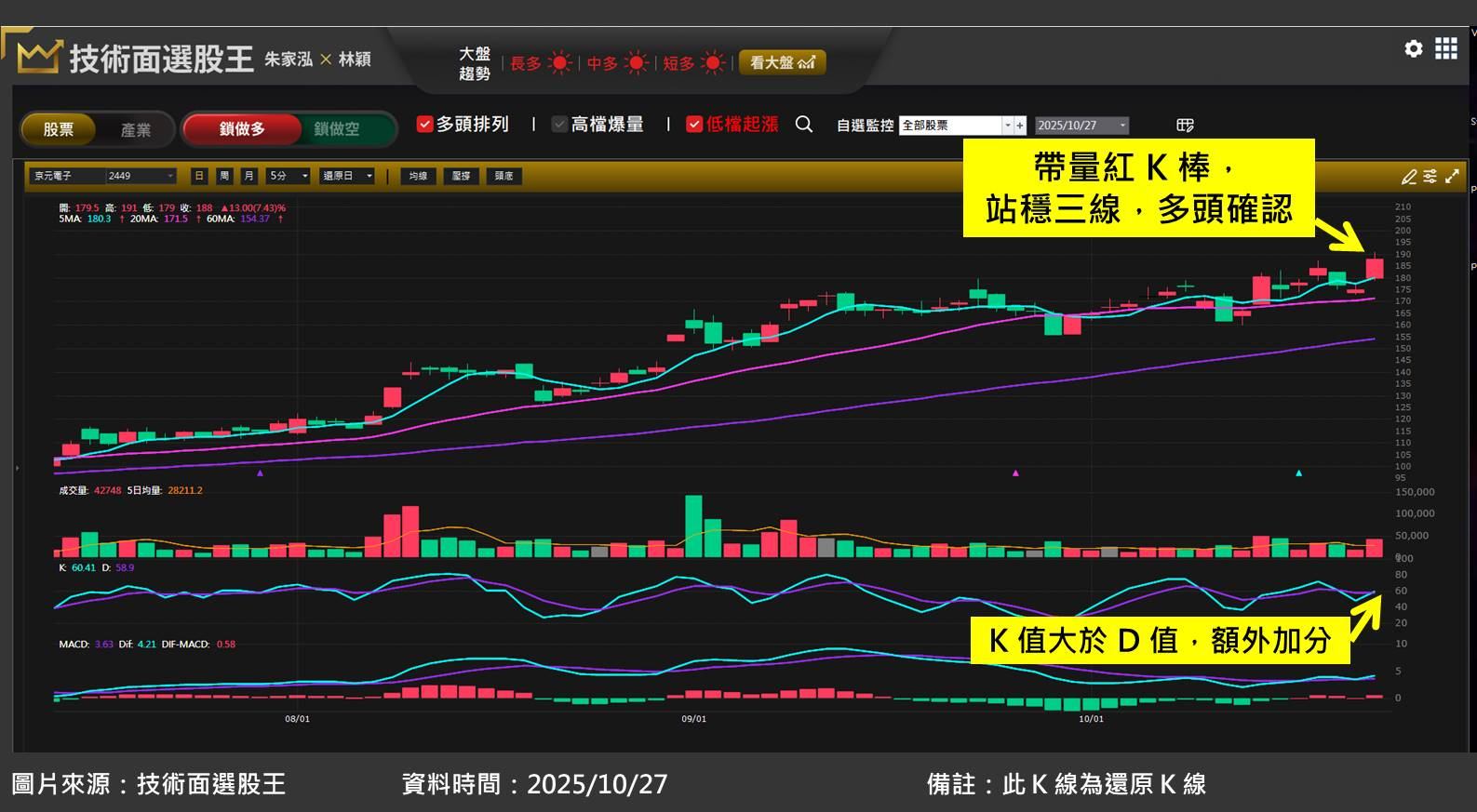Click the 短多 sun indicator

click(x=713, y=63)
